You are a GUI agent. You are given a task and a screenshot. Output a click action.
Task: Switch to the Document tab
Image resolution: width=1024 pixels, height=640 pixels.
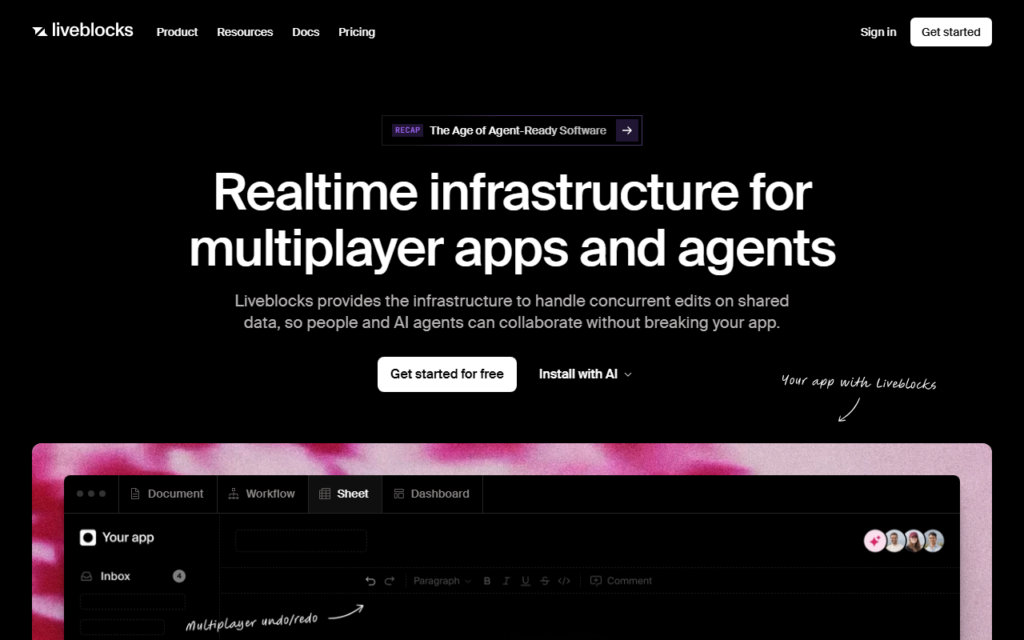pos(168,494)
